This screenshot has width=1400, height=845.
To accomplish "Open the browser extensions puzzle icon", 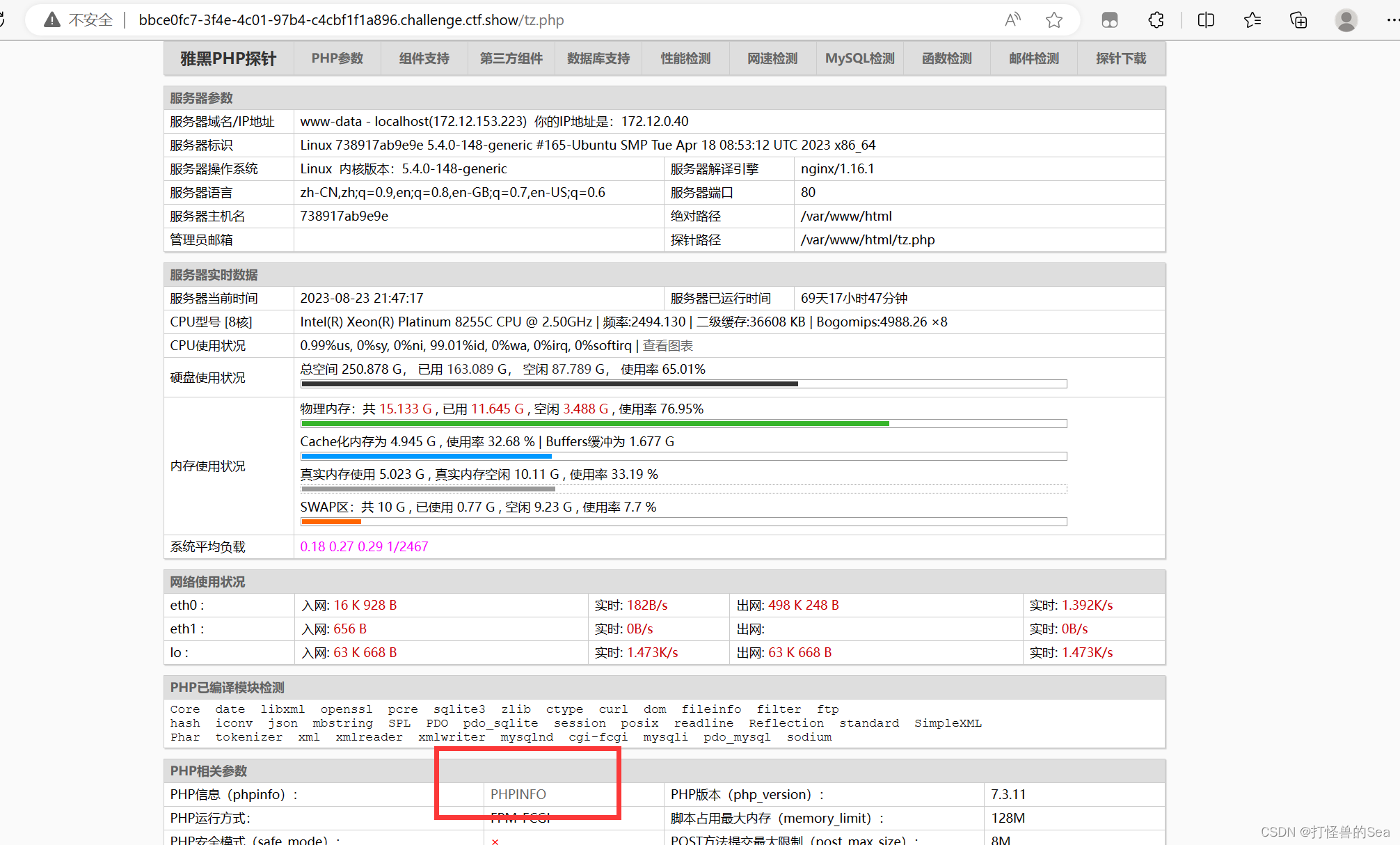I will coord(1156,19).
